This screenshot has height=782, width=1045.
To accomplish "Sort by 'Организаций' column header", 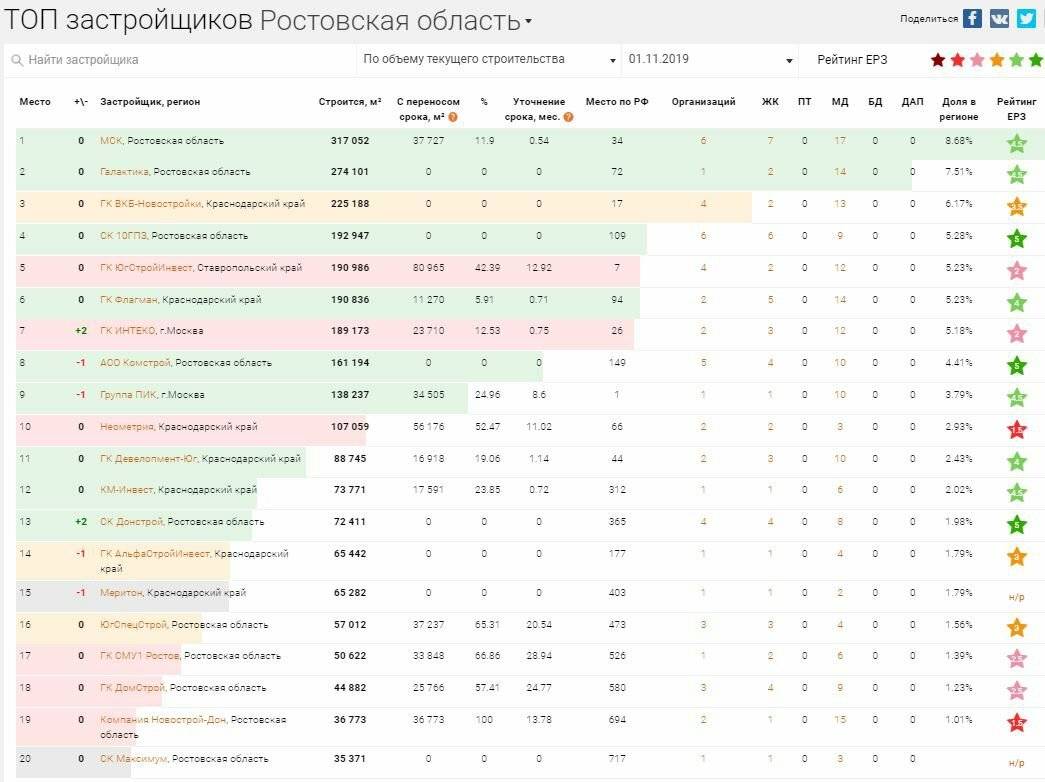I will 703,101.
